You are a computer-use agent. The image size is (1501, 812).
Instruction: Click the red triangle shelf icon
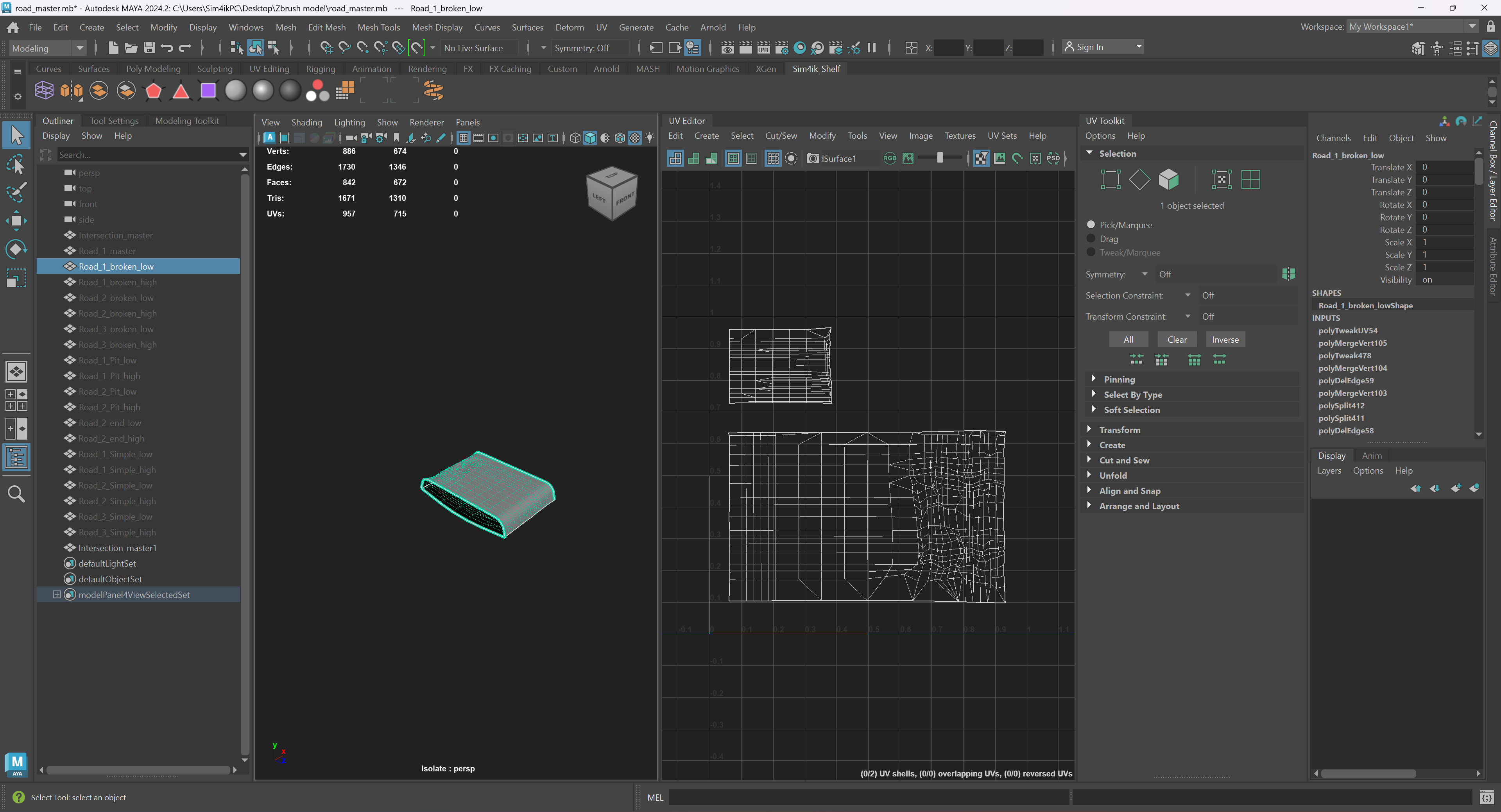tap(181, 91)
